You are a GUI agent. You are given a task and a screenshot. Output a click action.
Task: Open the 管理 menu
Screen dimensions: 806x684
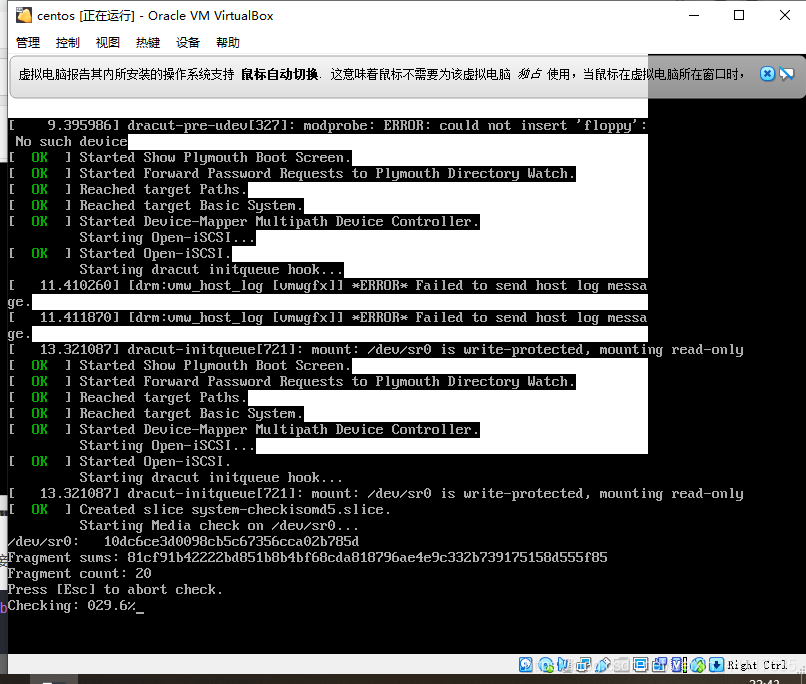click(x=28, y=43)
